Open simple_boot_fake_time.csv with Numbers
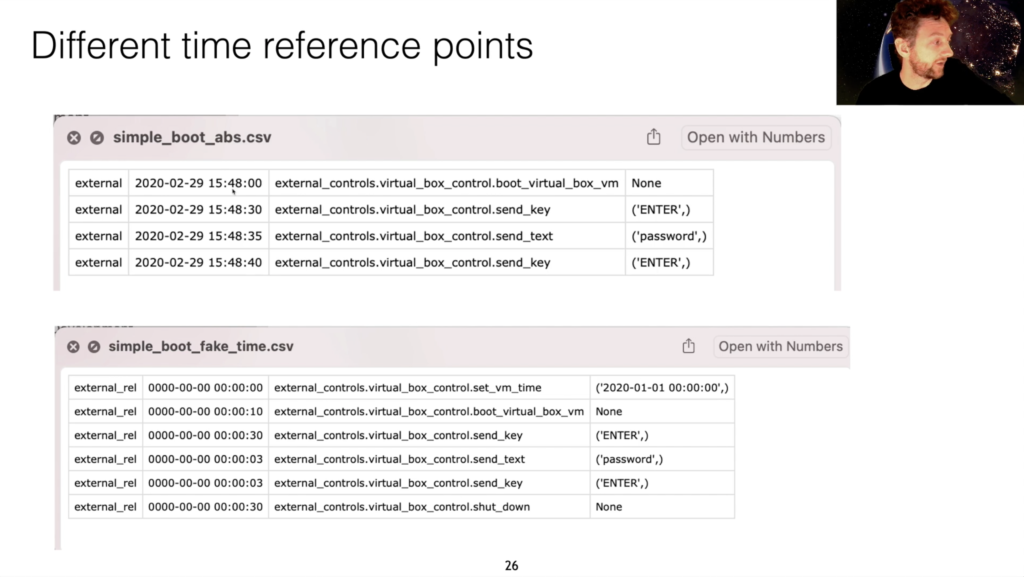Viewport: 1024px width, 577px height. tap(780, 346)
